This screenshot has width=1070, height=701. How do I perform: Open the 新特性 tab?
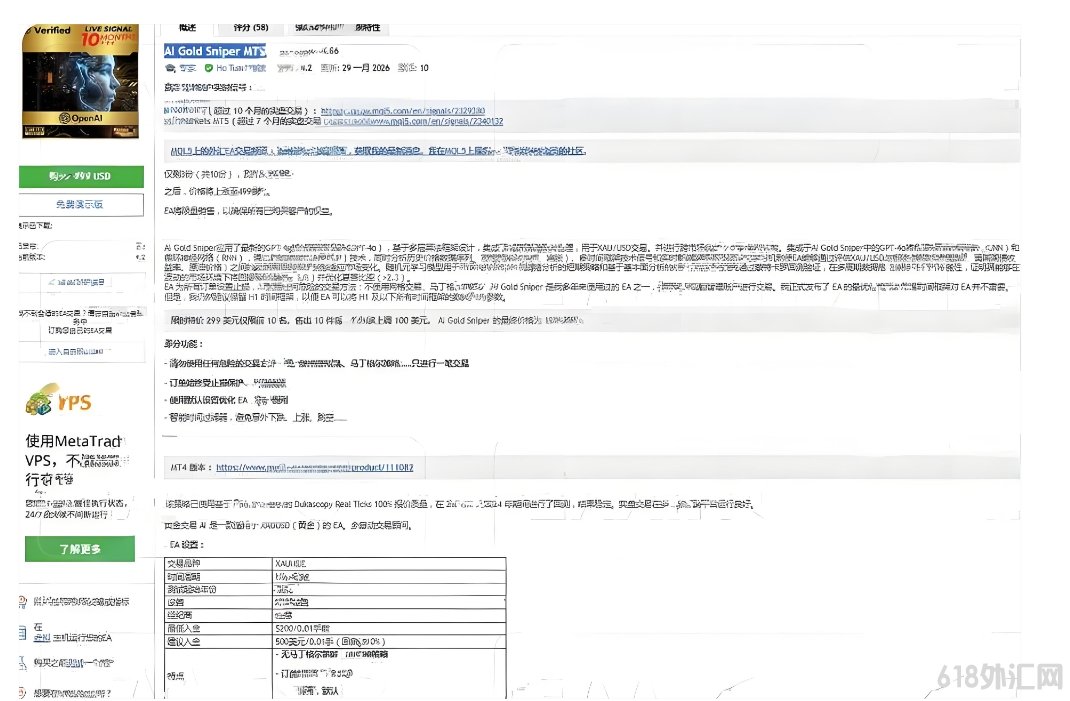(x=368, y=28)
